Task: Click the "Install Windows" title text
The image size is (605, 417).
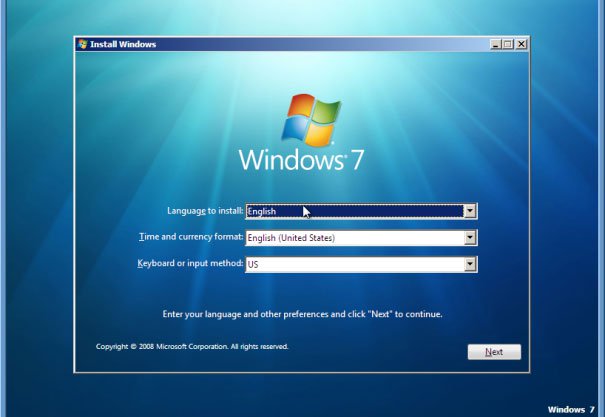Action: pos(123,44)
